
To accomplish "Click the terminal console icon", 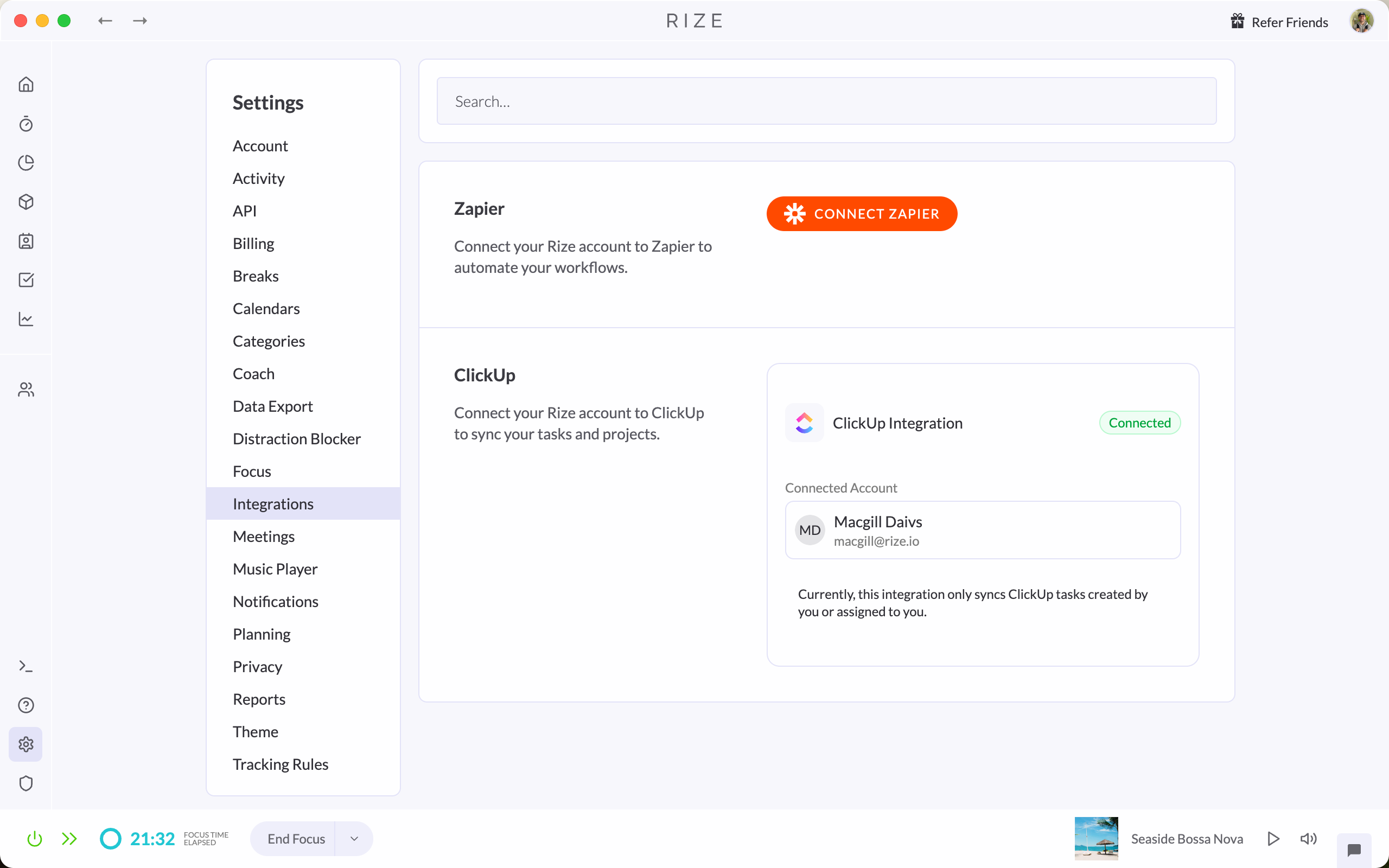I will click(26, 666).
